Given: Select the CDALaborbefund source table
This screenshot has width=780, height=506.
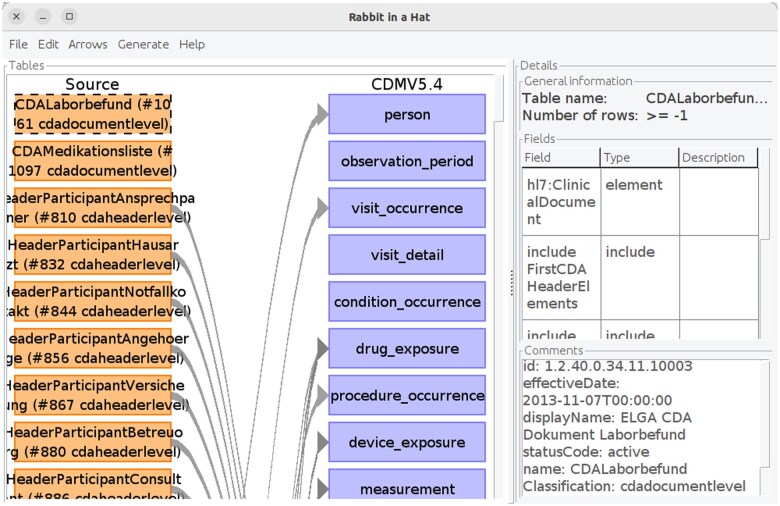Looking at the screenshot, I should [93, 114].
